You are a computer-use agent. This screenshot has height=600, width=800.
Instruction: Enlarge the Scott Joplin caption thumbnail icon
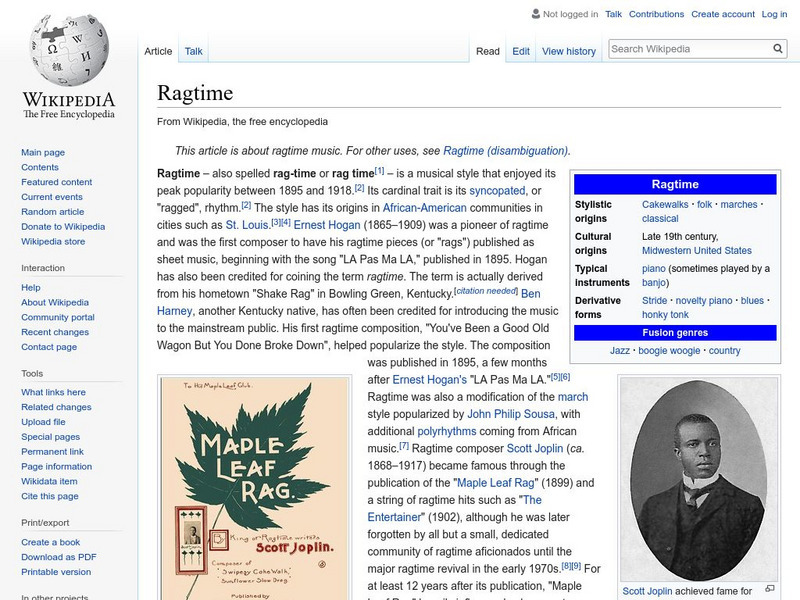coord(772,590)
